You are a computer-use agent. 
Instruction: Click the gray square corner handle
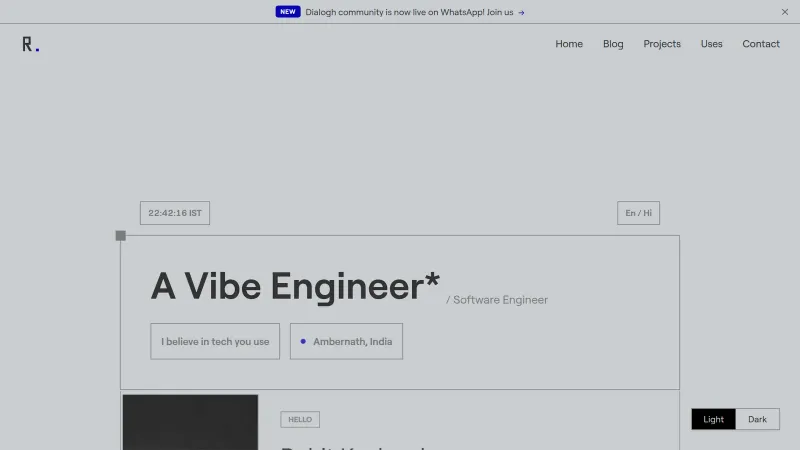[x=121, y=236]
